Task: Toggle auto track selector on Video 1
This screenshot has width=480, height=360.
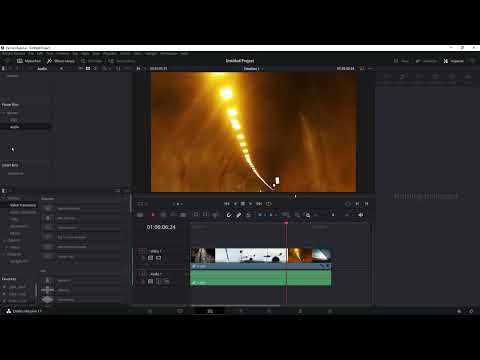Action: coord(150,258)
